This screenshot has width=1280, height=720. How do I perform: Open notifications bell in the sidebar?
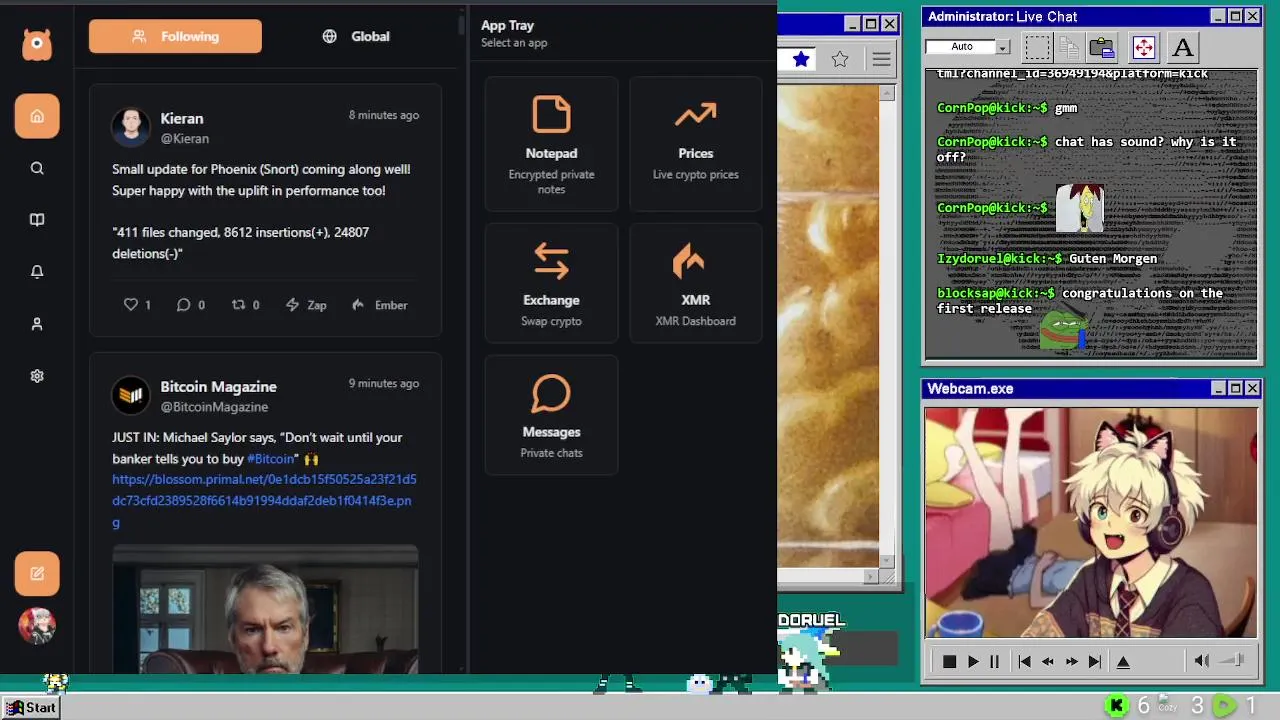click(37, 272)
